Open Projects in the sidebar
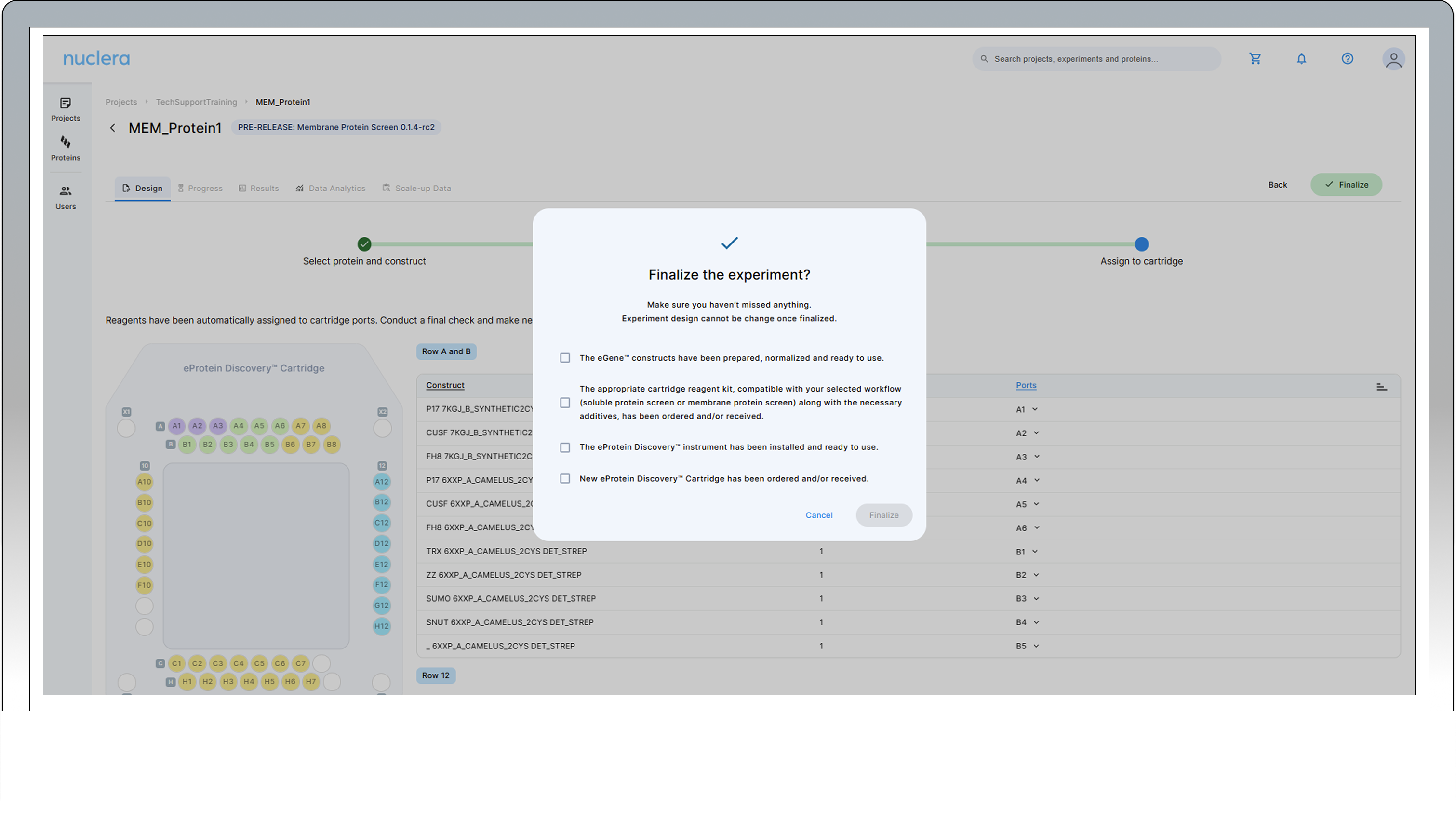The height and width of the screenshot is (824, 1456). click(x=66, y=109)
